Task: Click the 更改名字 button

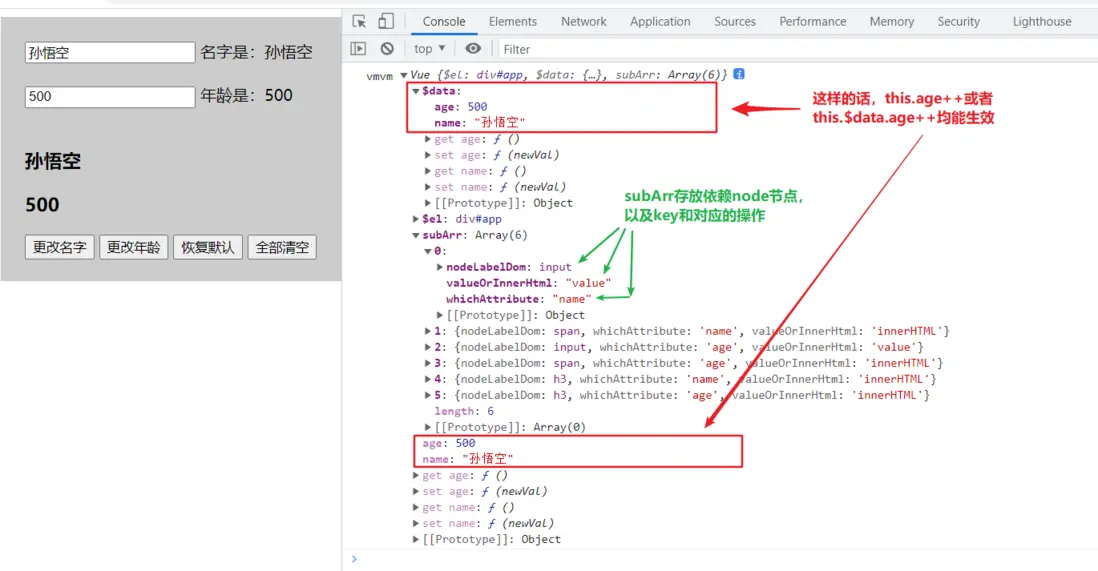Action: (60, 247)
